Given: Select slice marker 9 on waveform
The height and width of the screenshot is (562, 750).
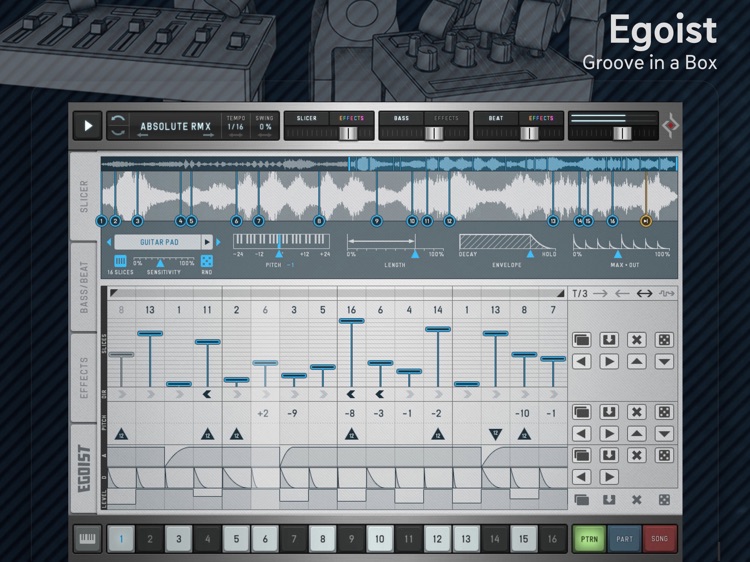Looking at the screenshot, I should (377, 221).
